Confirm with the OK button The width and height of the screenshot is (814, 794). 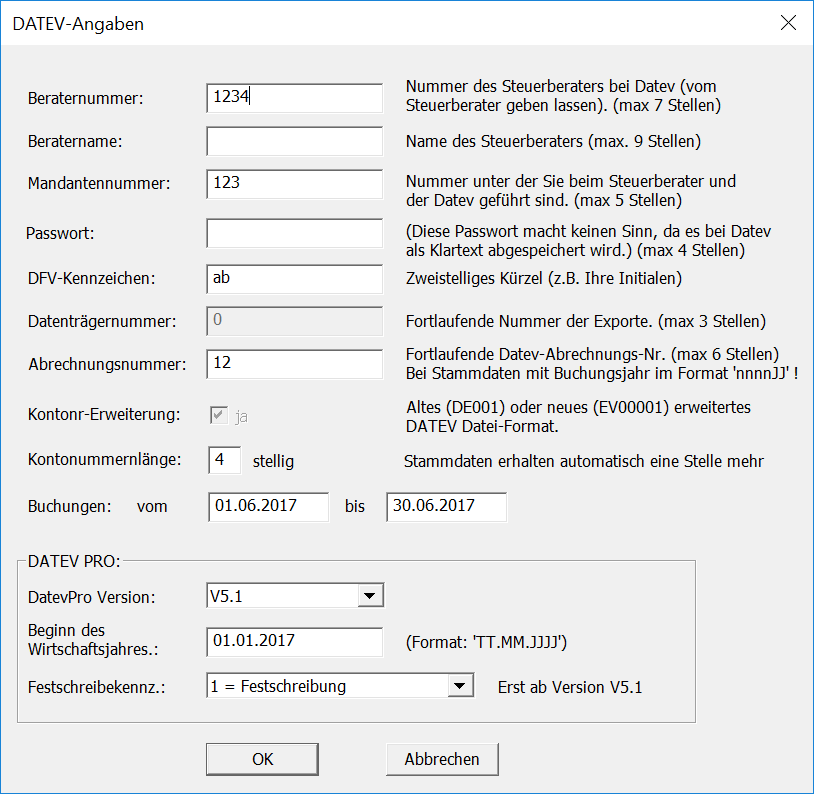pyautogui.click(x=262, y=759)
